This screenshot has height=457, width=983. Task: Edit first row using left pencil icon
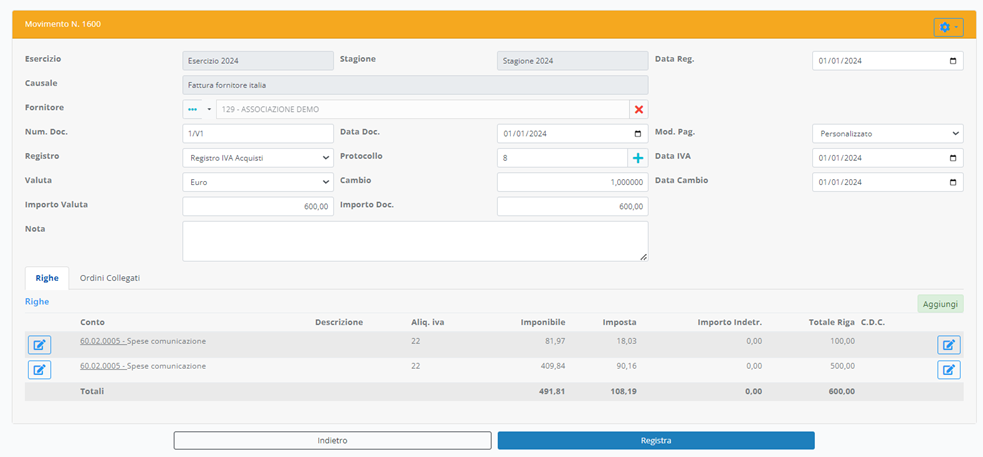39,345
